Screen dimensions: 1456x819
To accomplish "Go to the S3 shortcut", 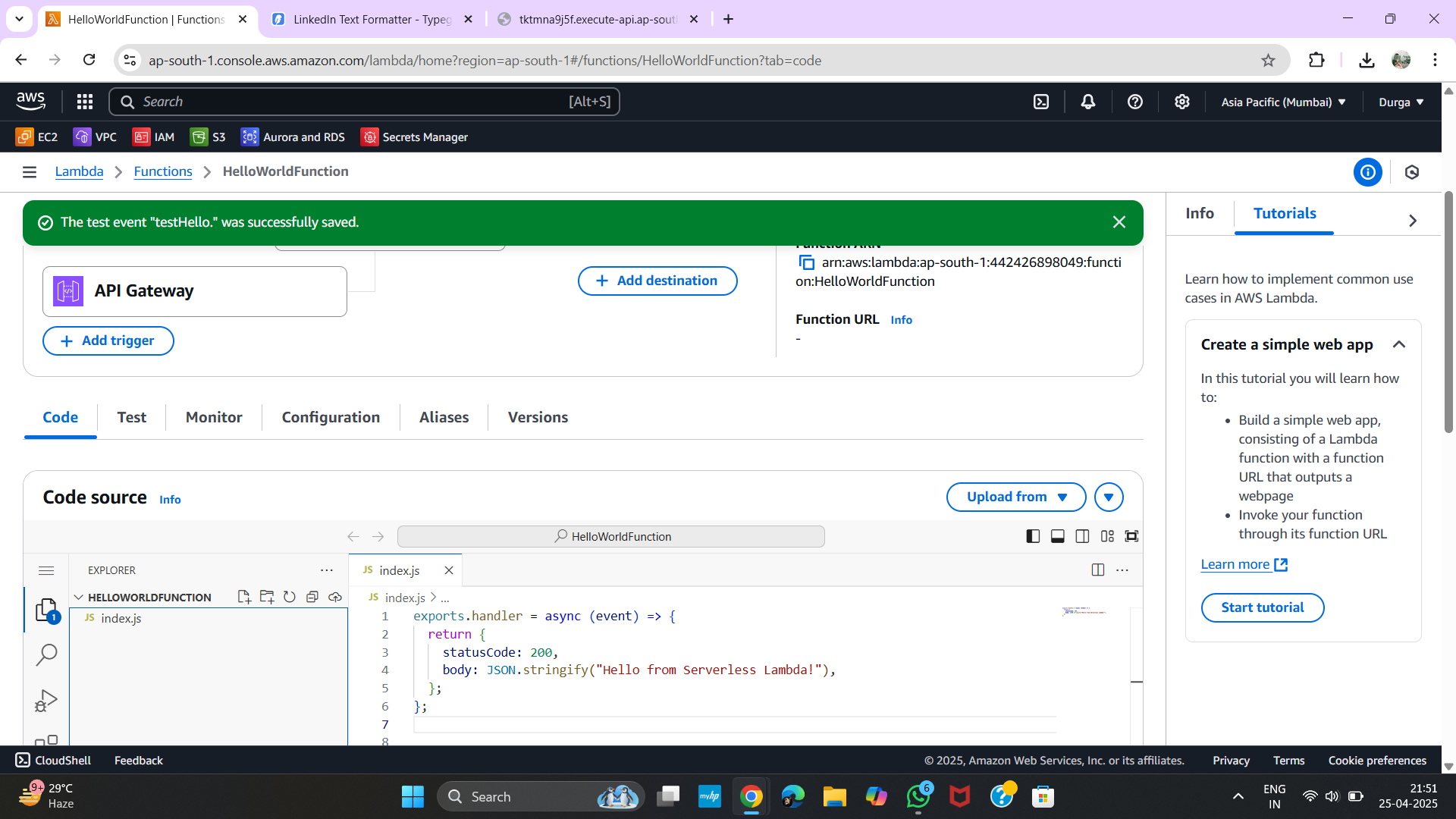I will (x=208, y=137).
